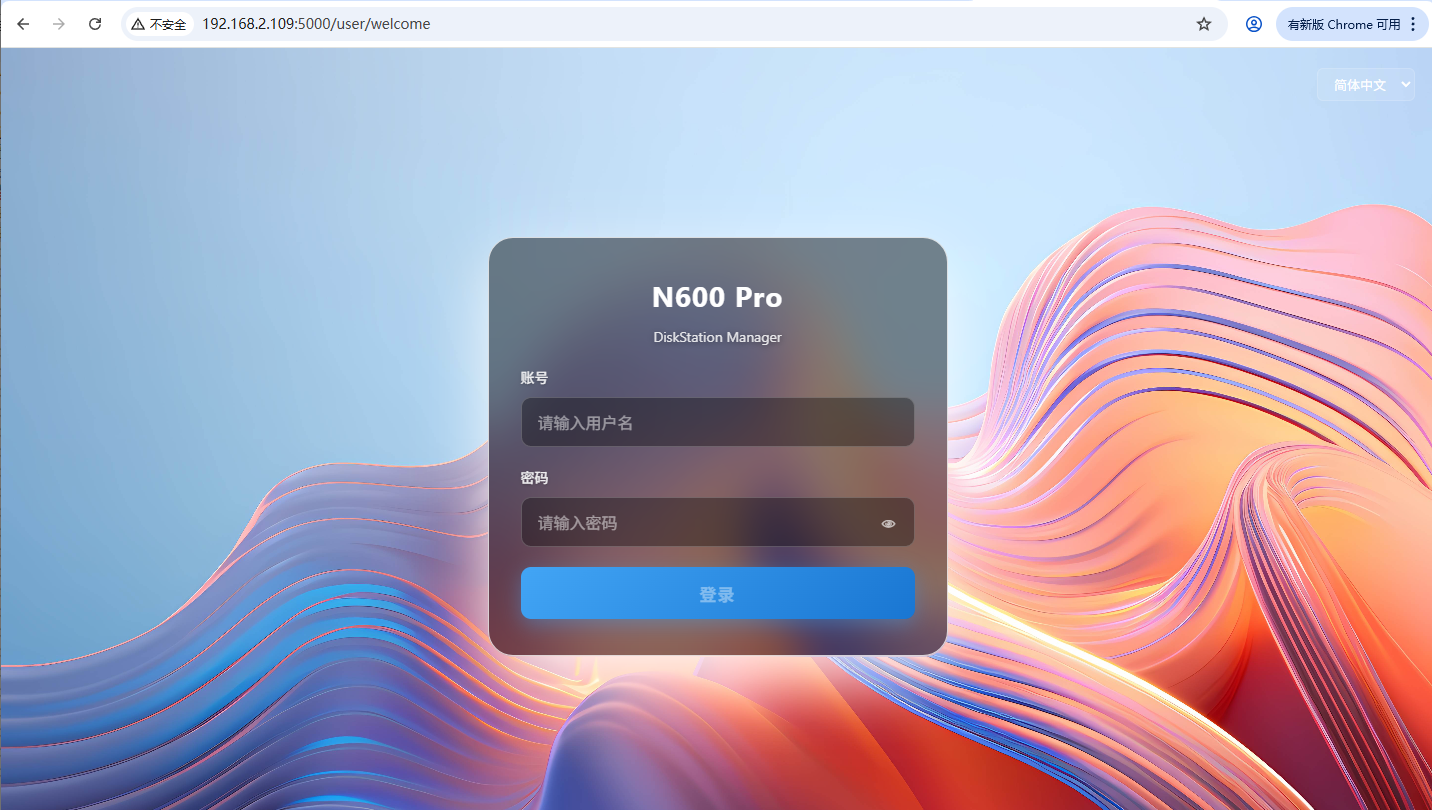Open the Chrome profile avatar icon

click(x=1253, y=24)
